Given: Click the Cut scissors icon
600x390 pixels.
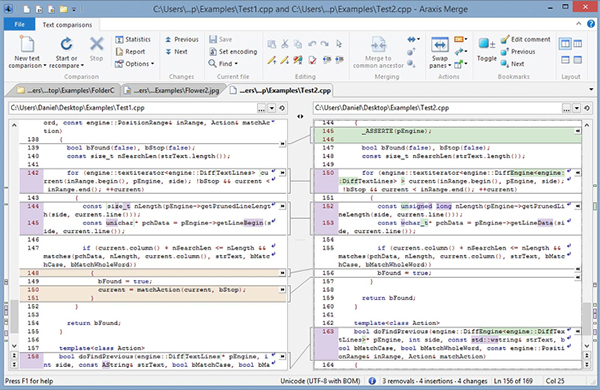Looking at the screenshot, I should coord(285,44).
